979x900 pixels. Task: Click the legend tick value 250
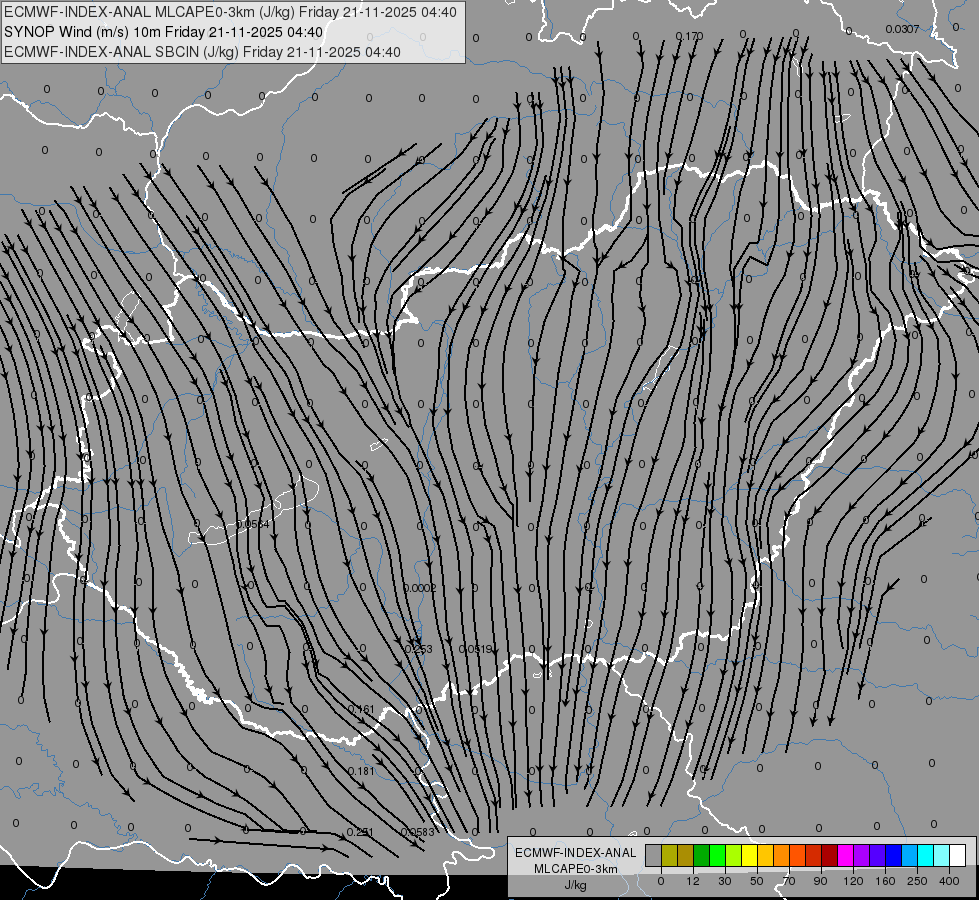point(917,881)
